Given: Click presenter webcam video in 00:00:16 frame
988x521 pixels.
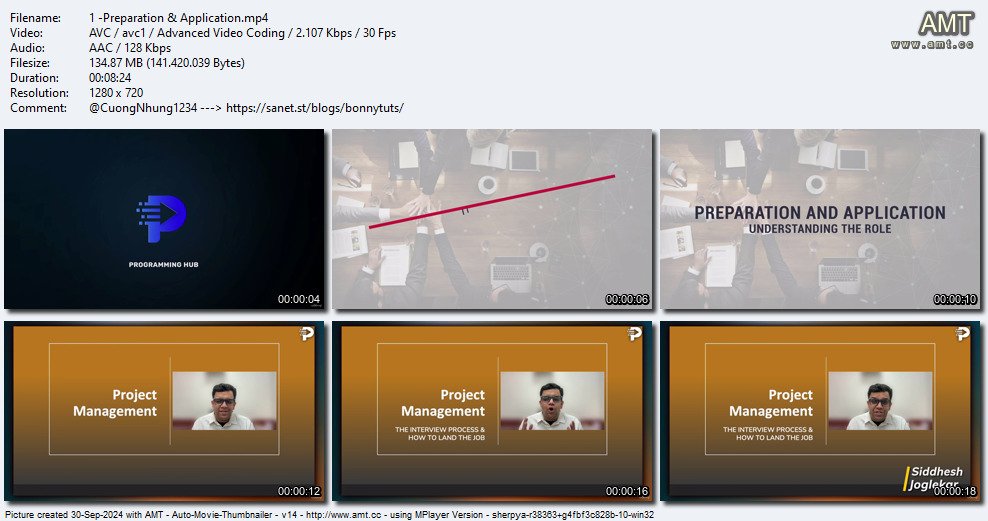Looking at the screenshot, I should (x=552, y=401).
